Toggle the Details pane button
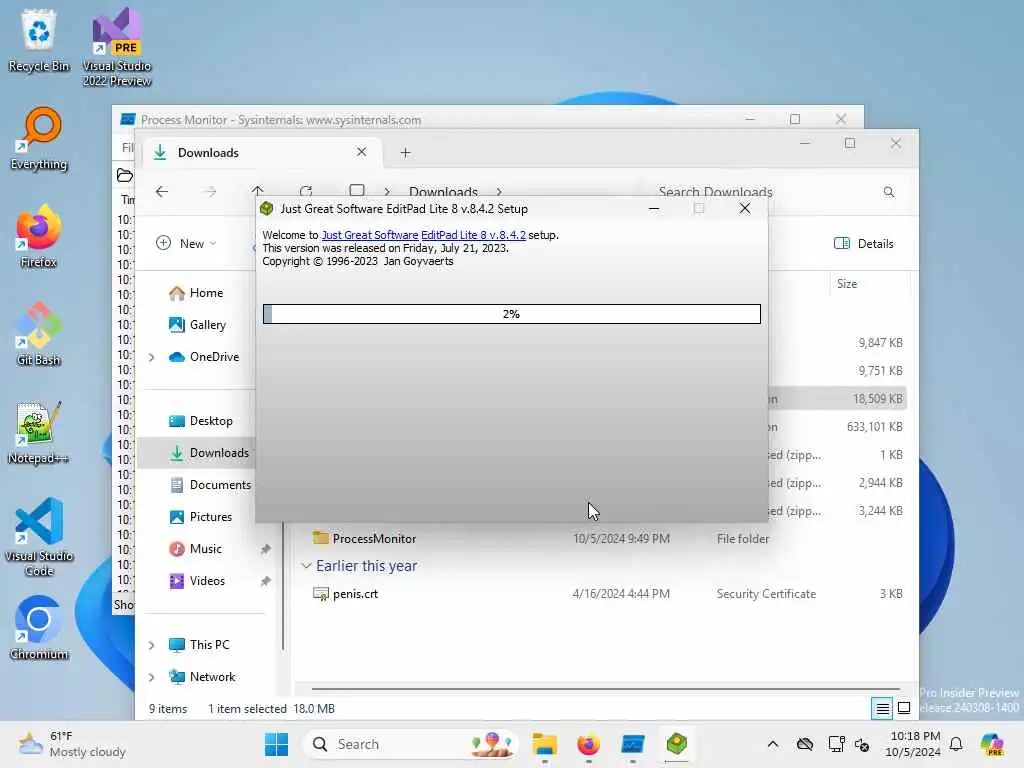The height and width of the screenshot is (768, 1024). coord(863,244)
